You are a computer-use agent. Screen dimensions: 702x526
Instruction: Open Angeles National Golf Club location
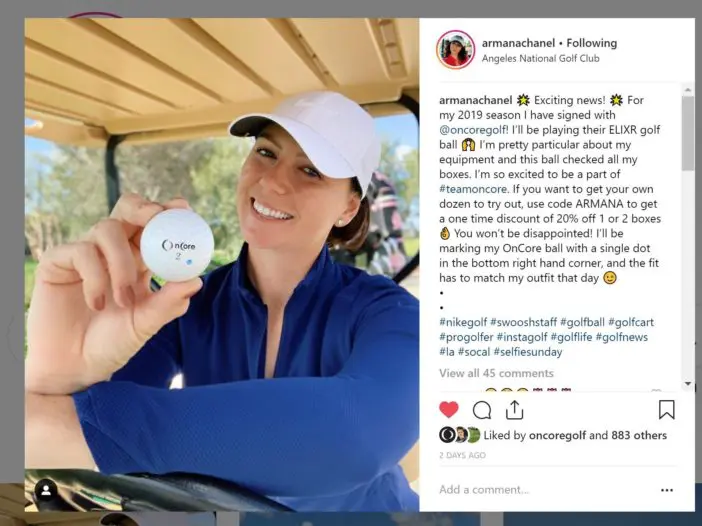coord(540,58)
